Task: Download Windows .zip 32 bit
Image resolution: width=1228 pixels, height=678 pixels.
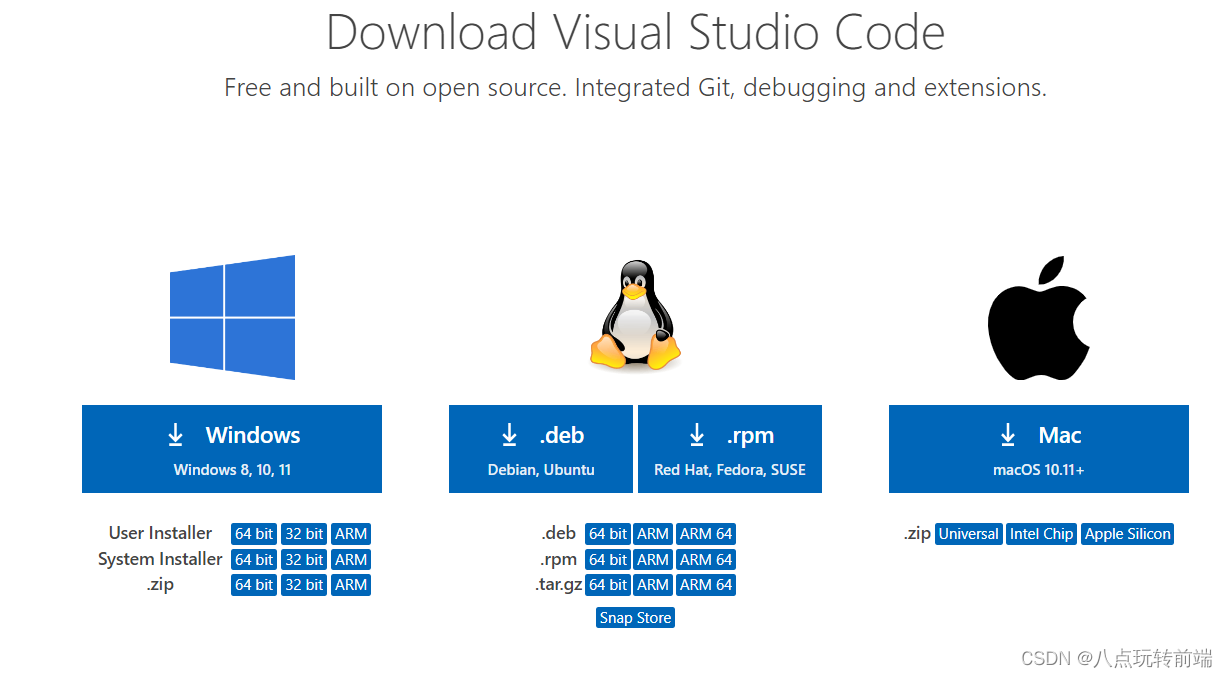Action: (303, 585)
